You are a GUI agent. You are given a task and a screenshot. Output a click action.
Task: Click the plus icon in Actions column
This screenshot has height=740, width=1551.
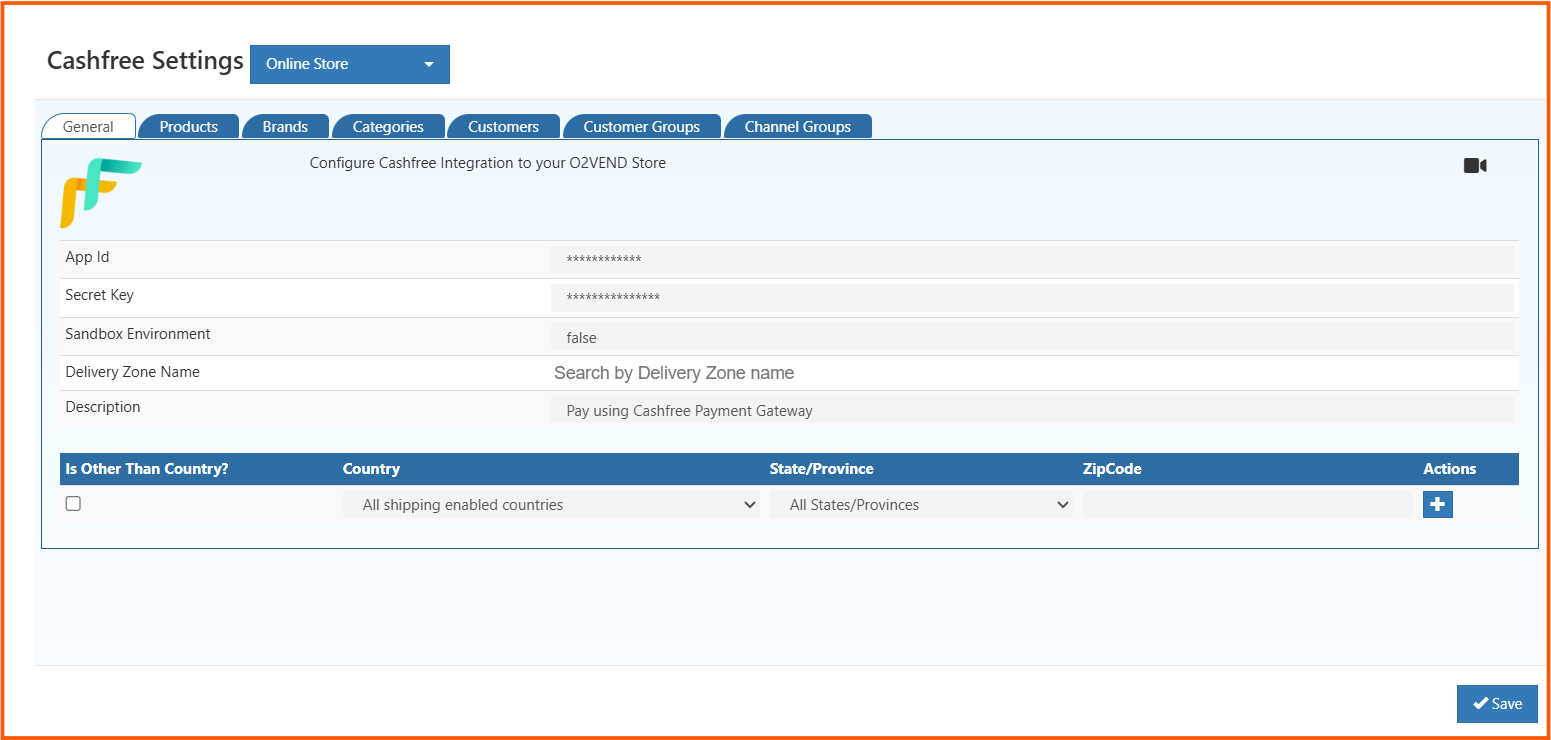click(x=1437, y=505)
